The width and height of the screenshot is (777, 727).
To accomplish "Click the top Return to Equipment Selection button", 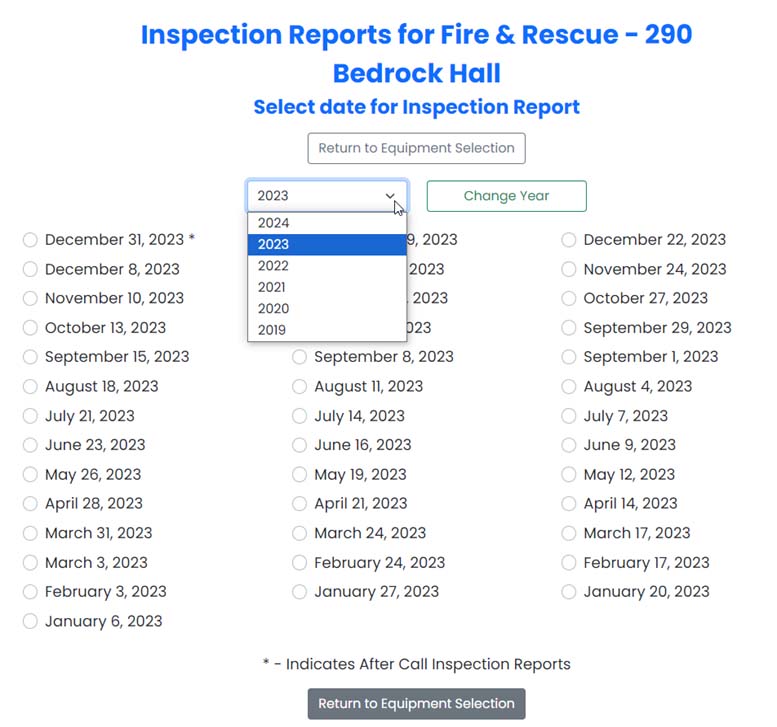I will click(416, 148).
